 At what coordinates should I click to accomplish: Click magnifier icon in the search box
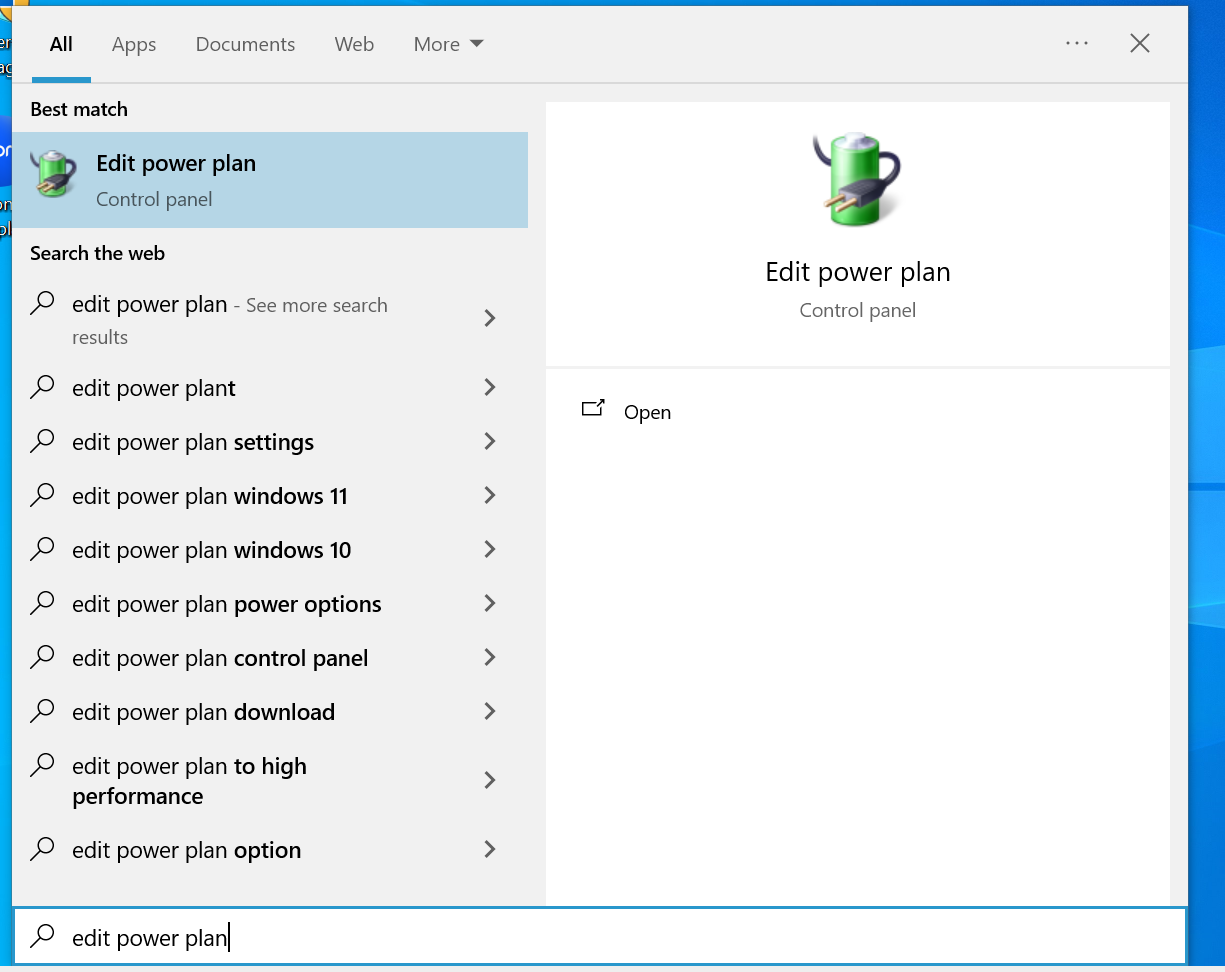point(42,936)
